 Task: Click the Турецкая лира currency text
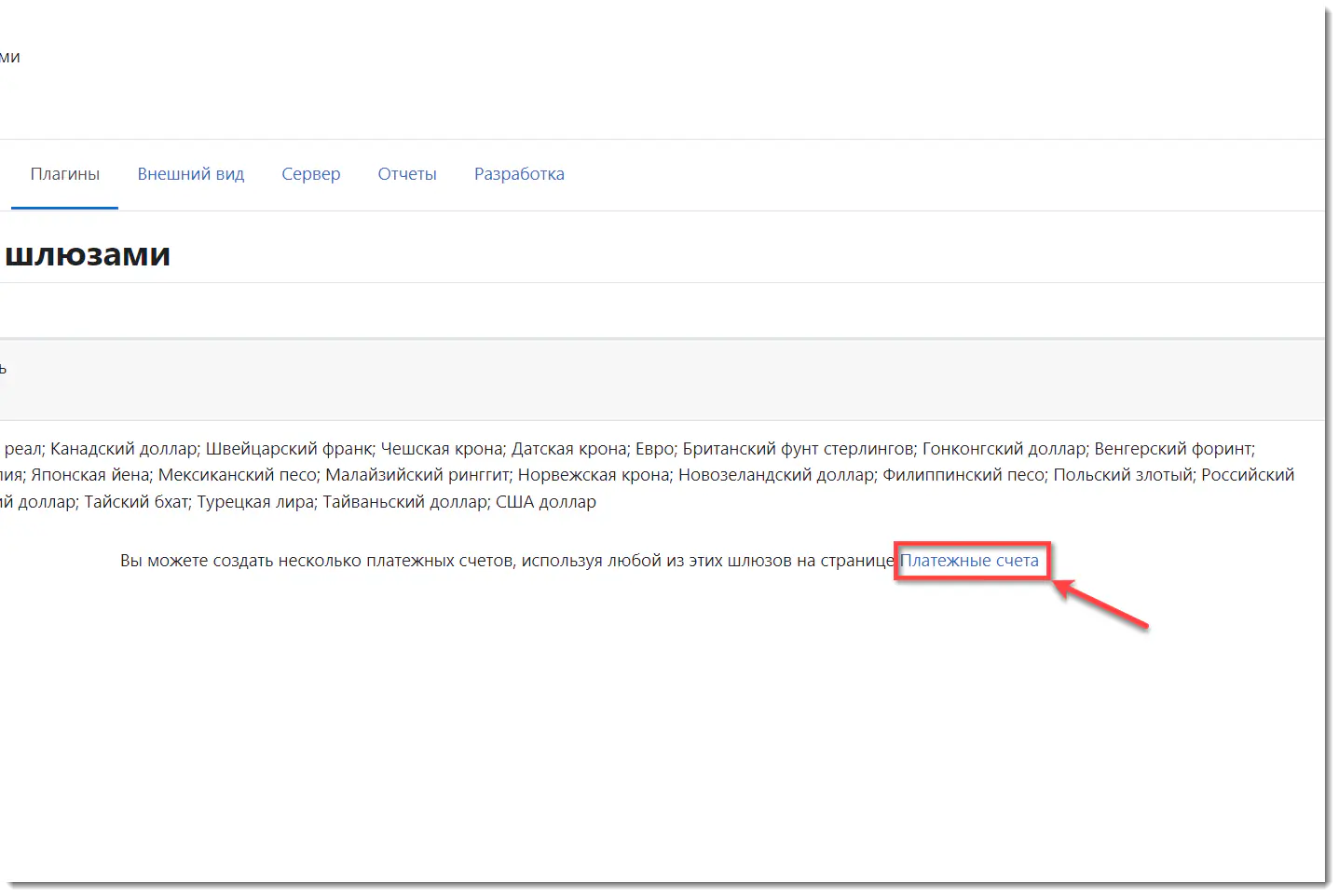[255, 502]
